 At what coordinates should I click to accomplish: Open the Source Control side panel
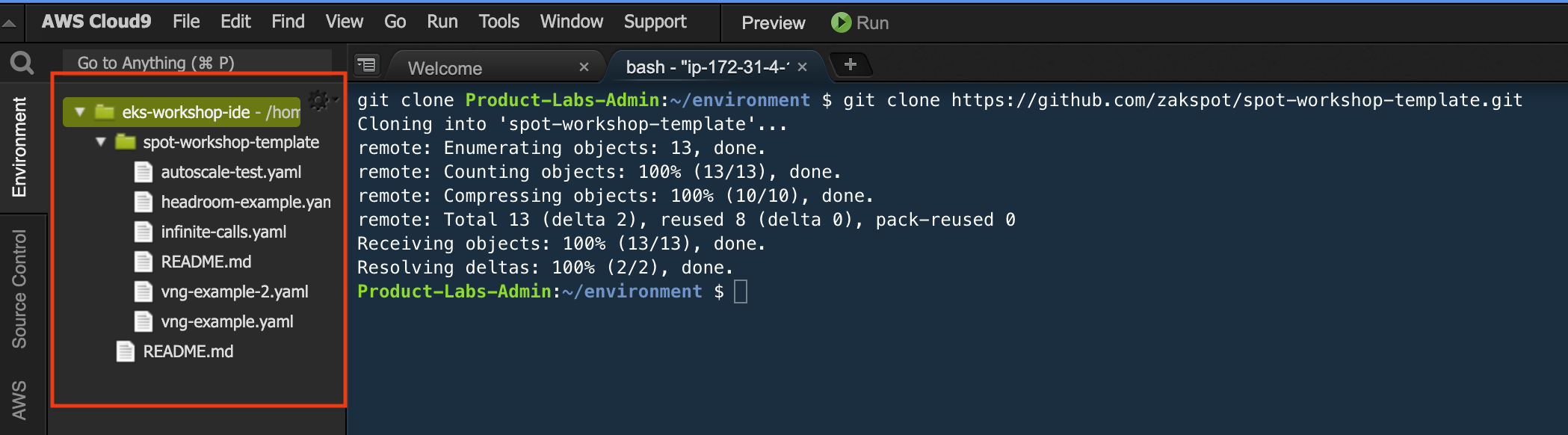[19, 289]
